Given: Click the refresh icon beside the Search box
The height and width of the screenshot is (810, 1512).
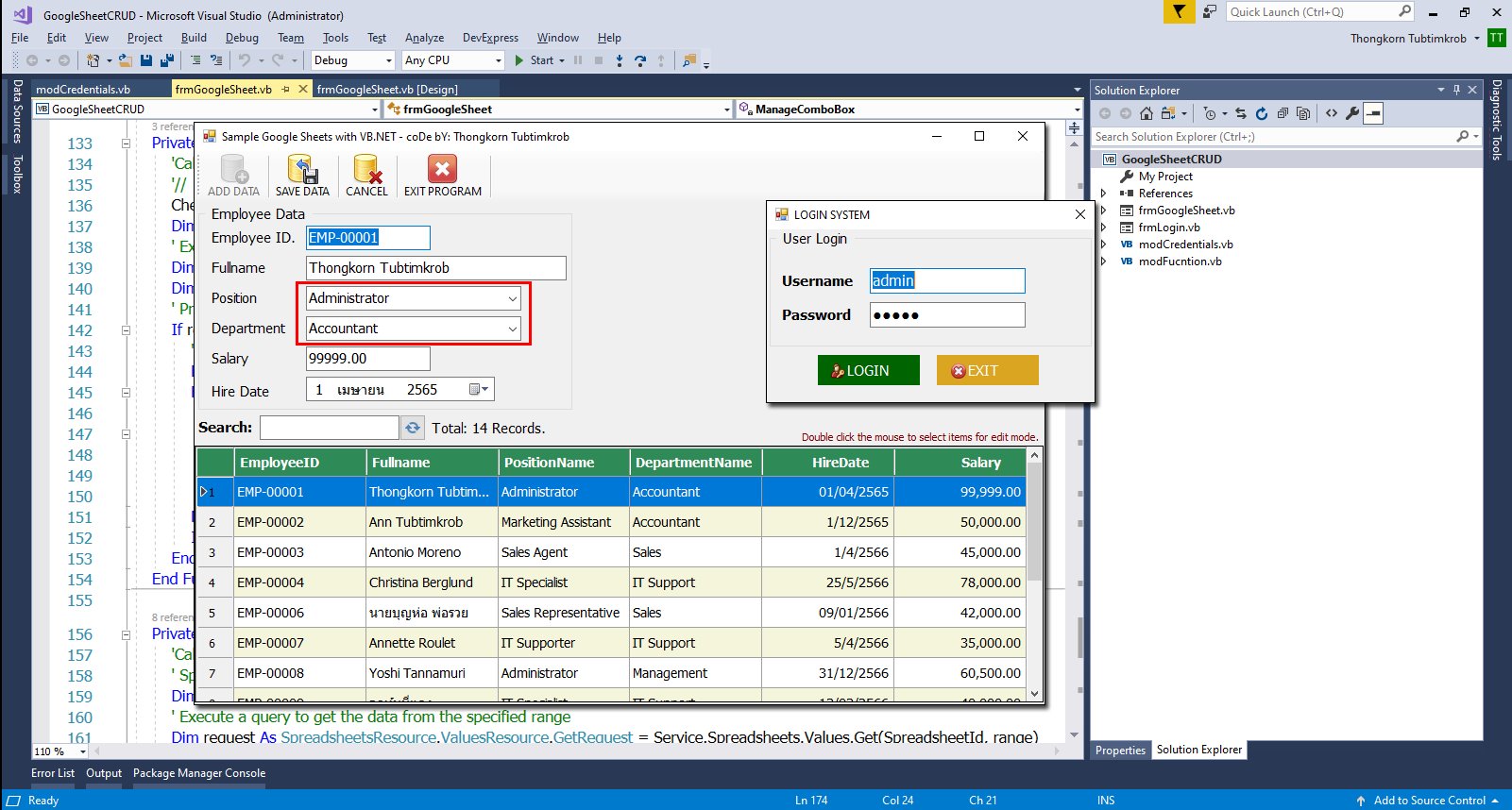Looking at the screenshot, I should 413,428.
